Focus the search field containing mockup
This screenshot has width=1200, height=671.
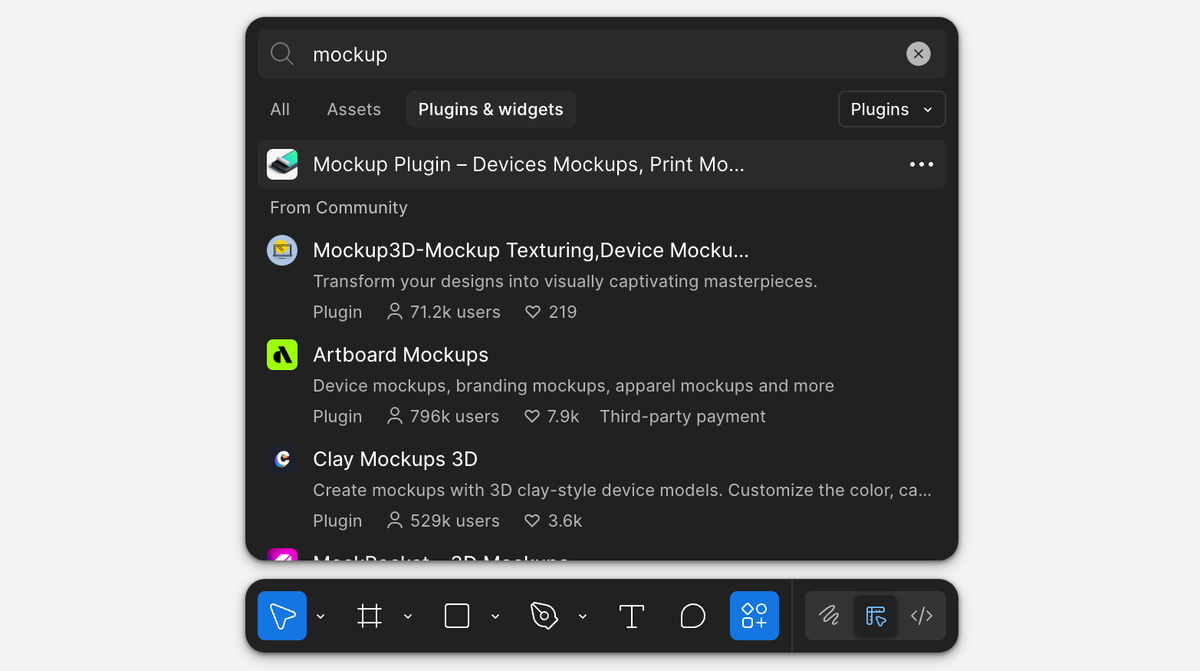pyautogui.click(x=602, y=54)
